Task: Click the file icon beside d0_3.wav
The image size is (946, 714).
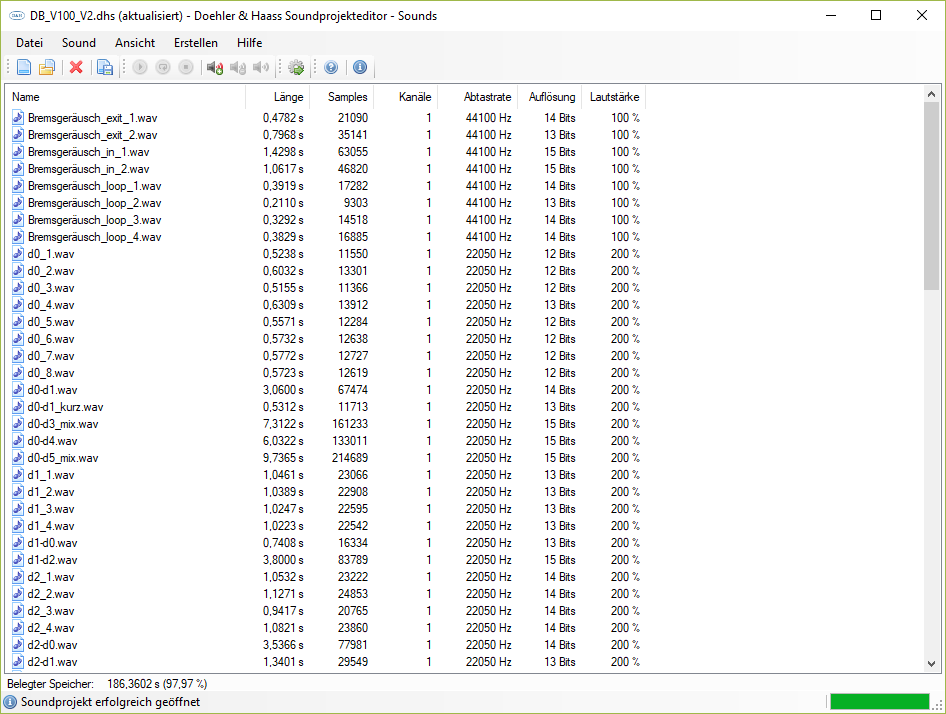Action: pyautogui.click(x=18, y=288)
